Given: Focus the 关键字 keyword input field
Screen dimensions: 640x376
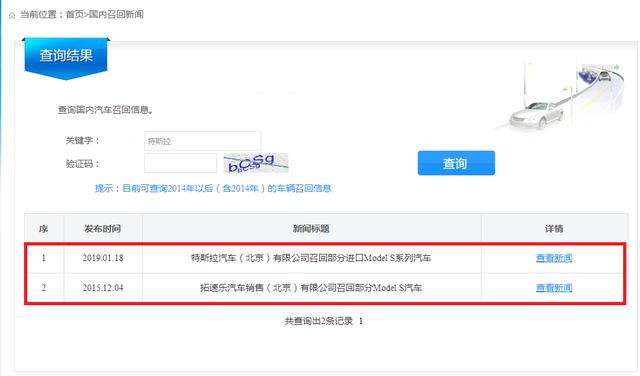Looking at the screenshot, I should (202, 141).
